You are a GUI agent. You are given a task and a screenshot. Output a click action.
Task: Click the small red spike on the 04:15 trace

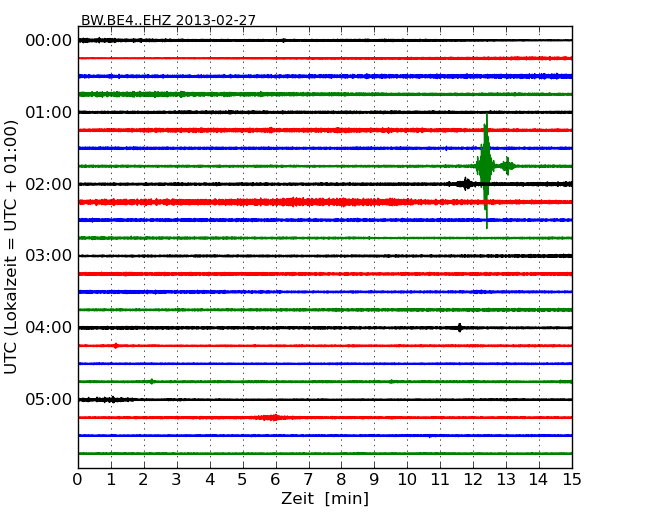click(x=116, y=345)
